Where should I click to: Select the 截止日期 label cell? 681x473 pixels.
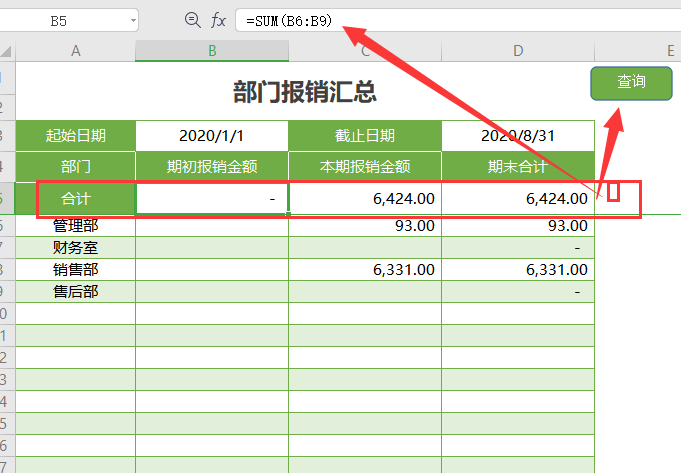365,136
